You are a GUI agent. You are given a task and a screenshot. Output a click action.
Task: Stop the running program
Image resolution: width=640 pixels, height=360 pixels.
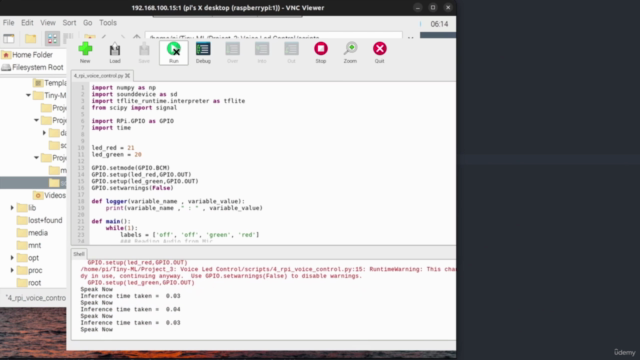click(x=320, y=53)
